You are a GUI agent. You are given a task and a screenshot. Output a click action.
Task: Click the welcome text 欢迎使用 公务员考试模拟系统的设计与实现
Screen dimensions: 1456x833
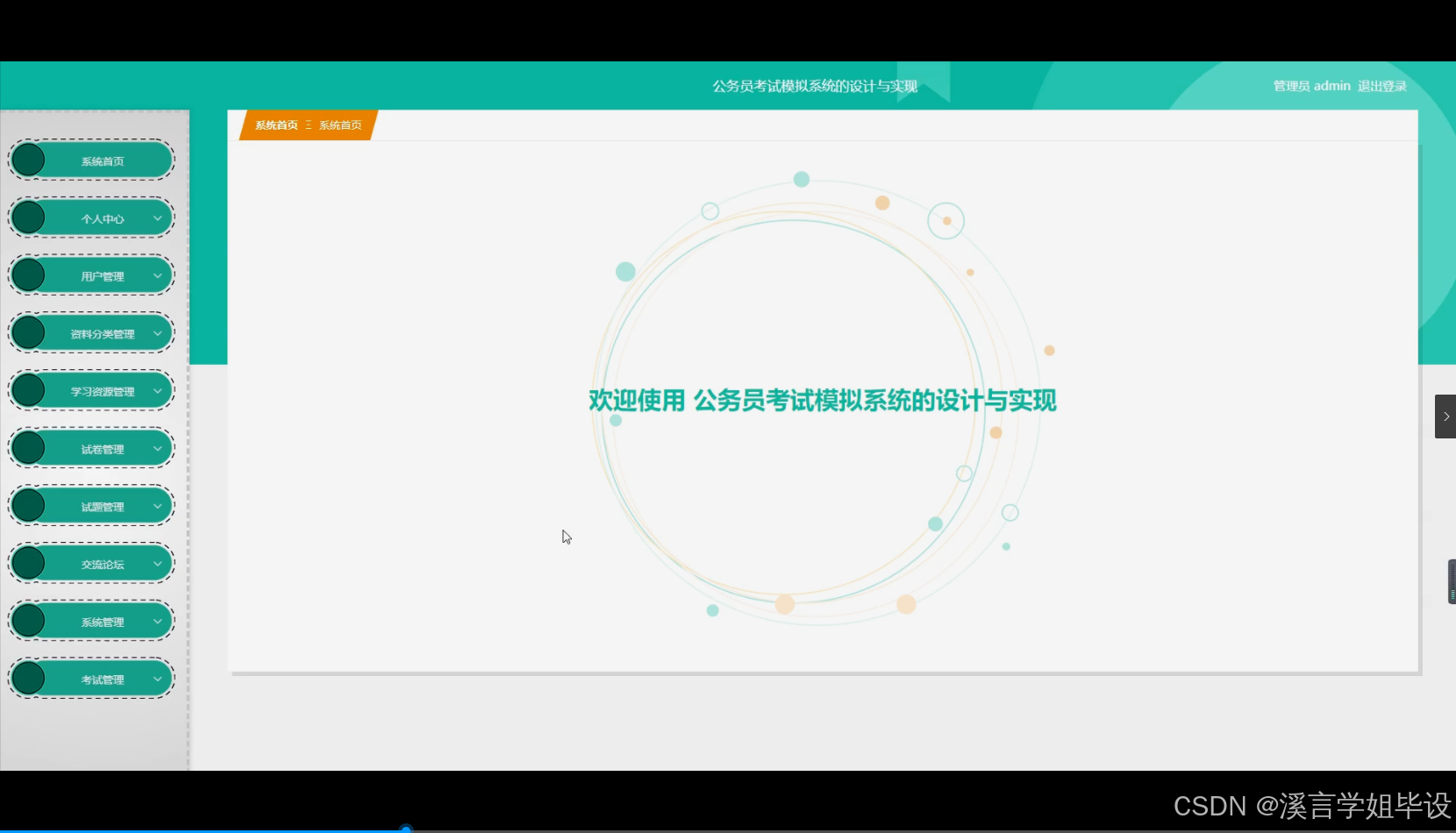click(x=822, y=401)
